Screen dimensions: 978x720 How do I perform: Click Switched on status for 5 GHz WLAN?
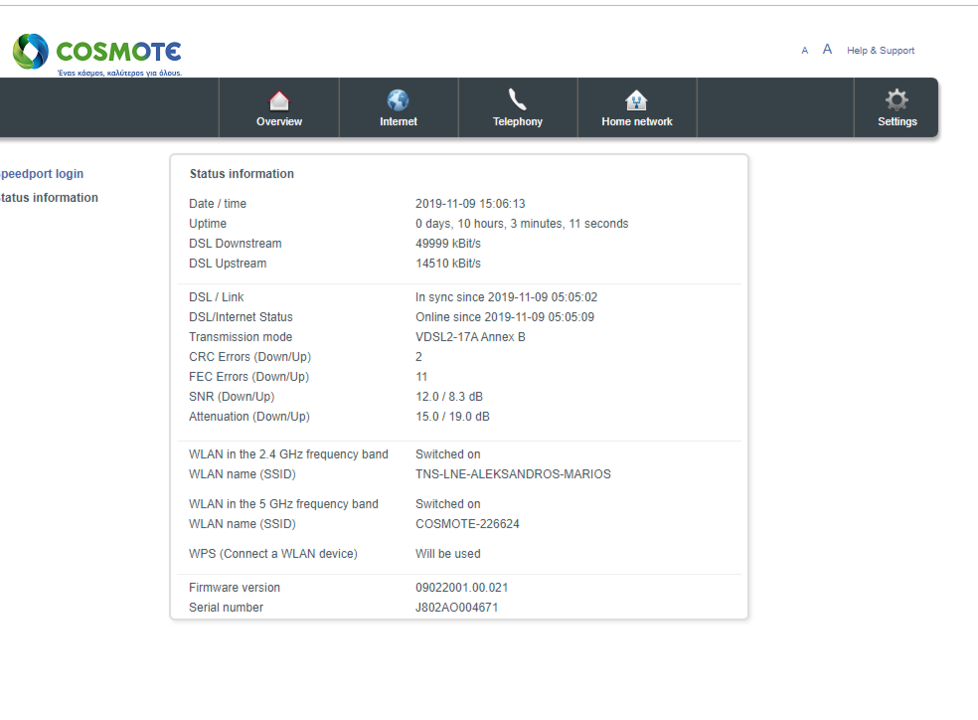pos(448,505)
